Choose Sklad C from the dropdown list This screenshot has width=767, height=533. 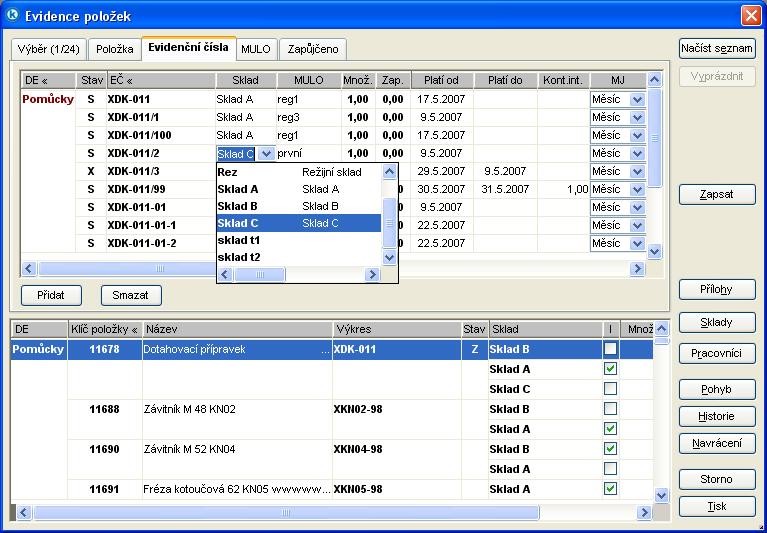pos(299,223)
